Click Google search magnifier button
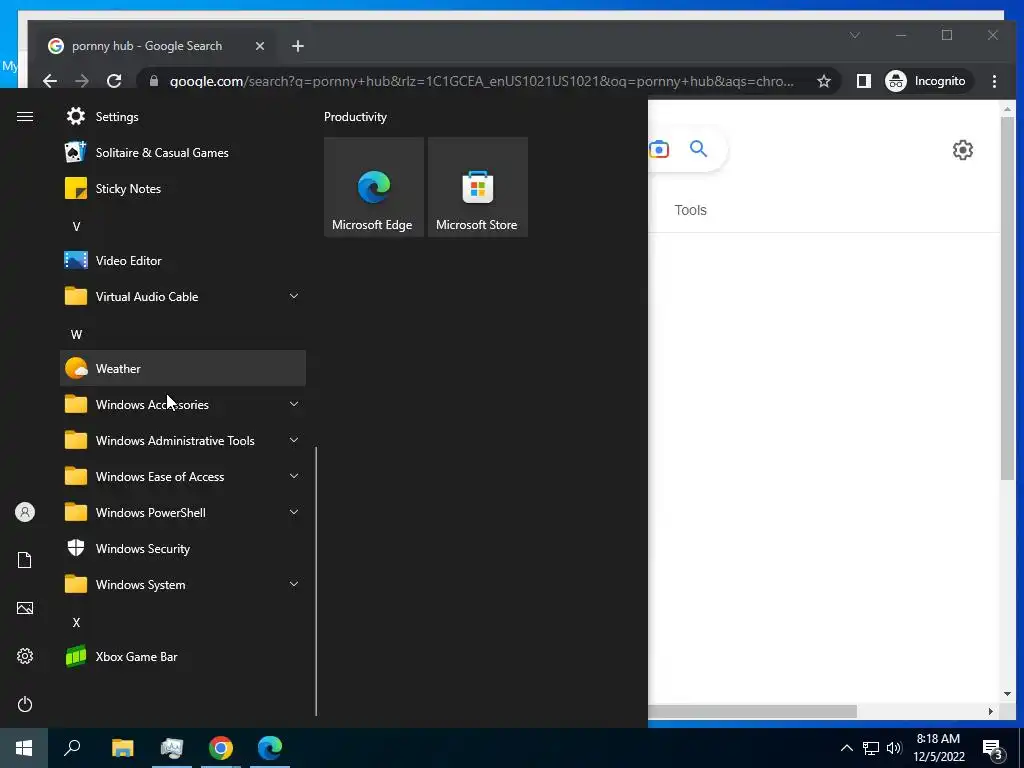 click(x=698, y=149)
